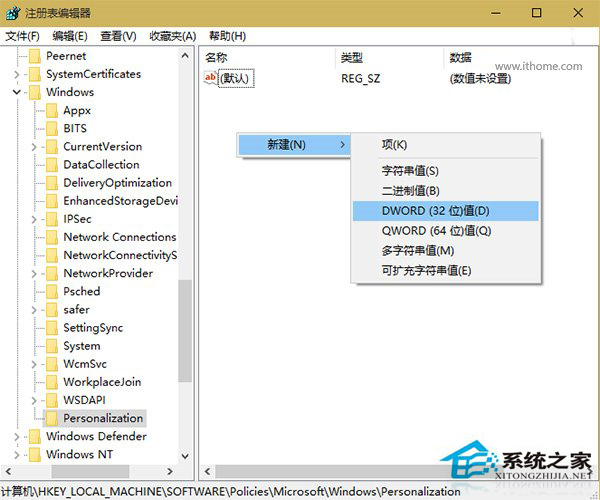Select the Personalization key label

pos(103,418)
